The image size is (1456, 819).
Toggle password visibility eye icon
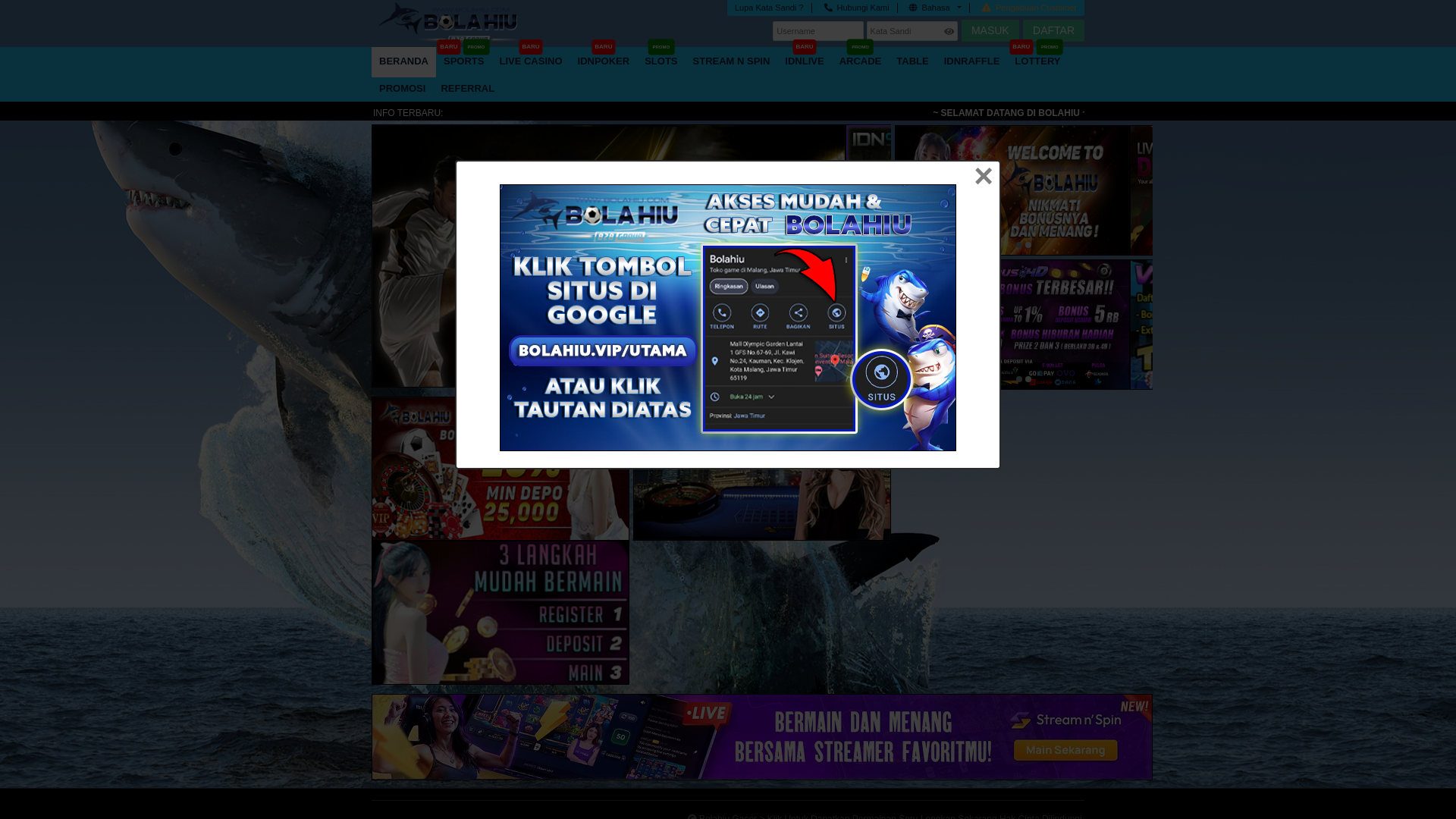click(x=949, y=31)
